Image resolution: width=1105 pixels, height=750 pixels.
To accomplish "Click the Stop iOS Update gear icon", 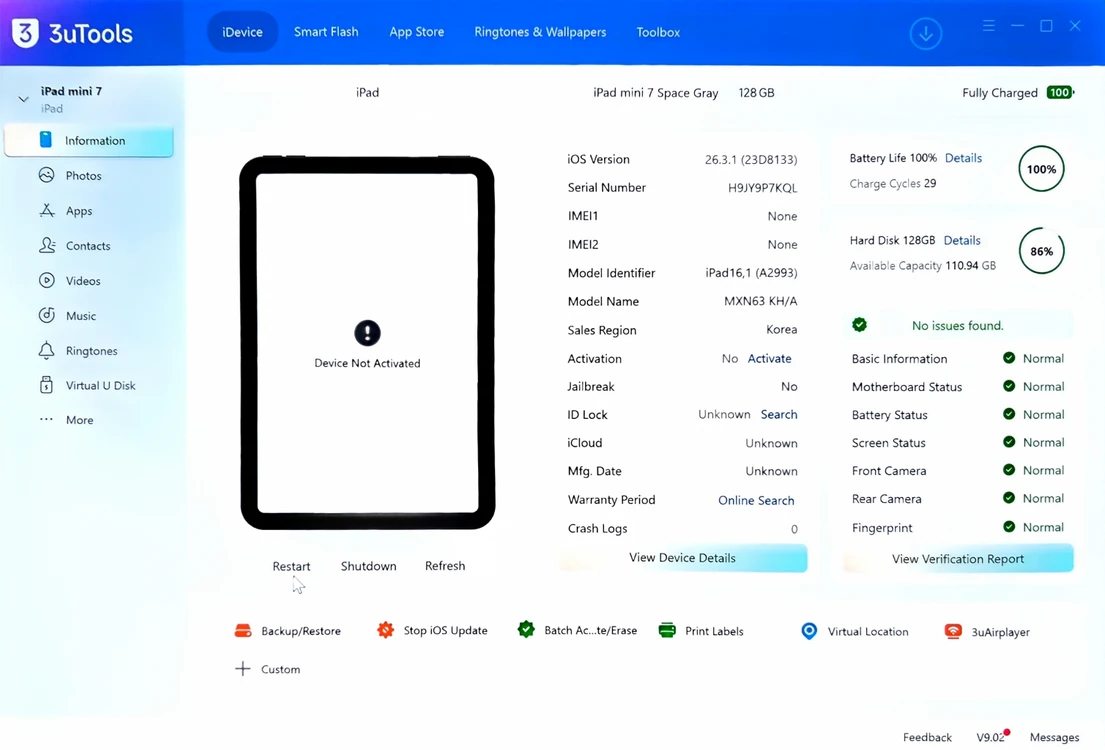I will (x=385, y=630).
